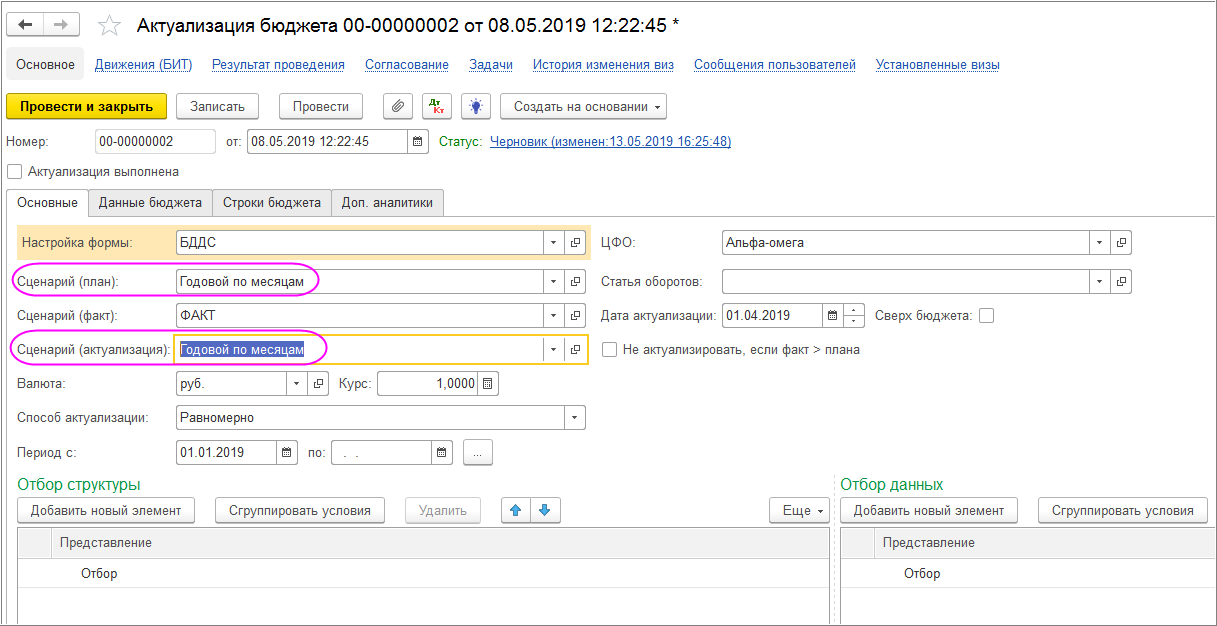This screenshot has width=1217, height=626.
Task: Click the Курс value field
Action: 427,384
